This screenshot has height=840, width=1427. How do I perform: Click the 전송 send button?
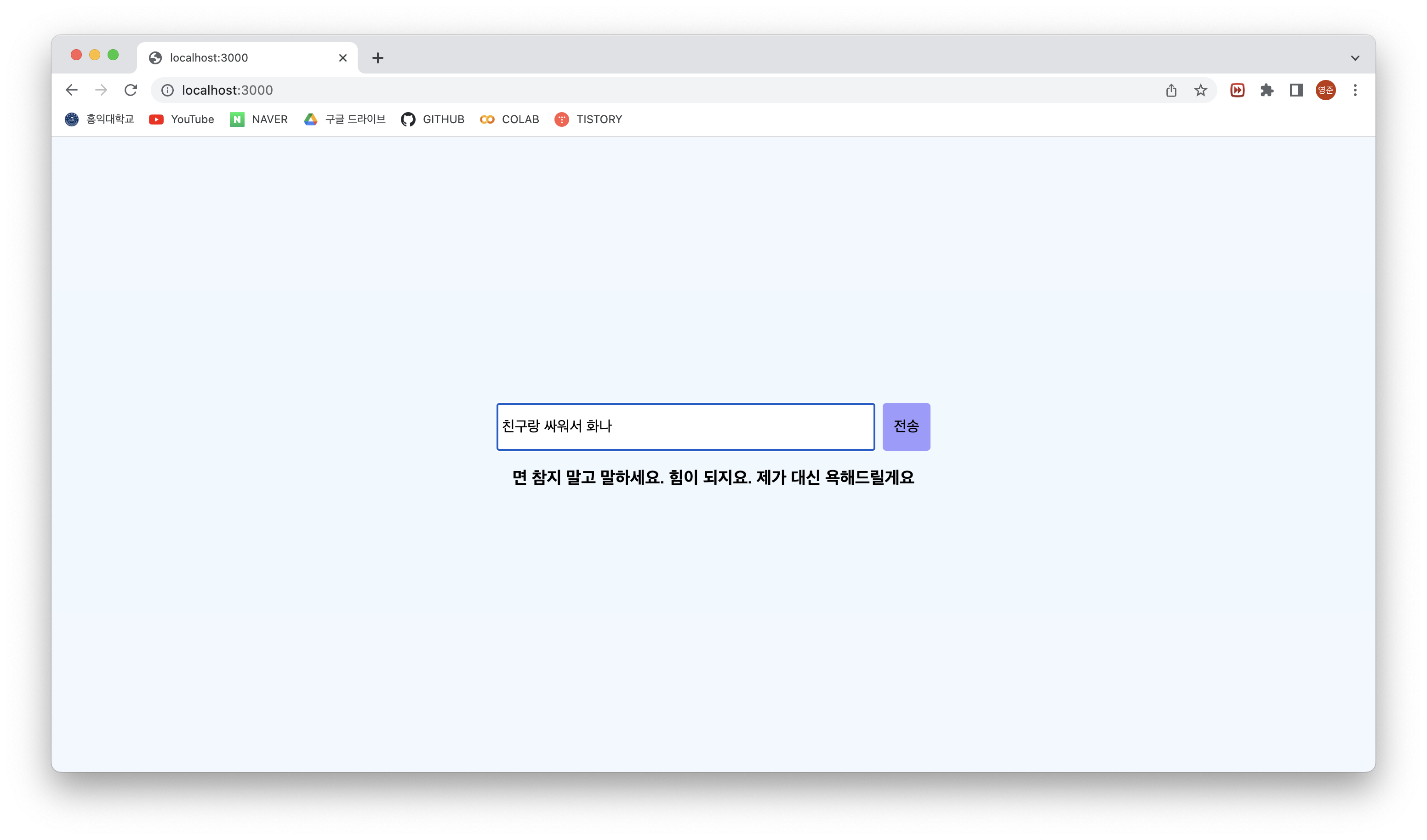click(x=906, y=427)
